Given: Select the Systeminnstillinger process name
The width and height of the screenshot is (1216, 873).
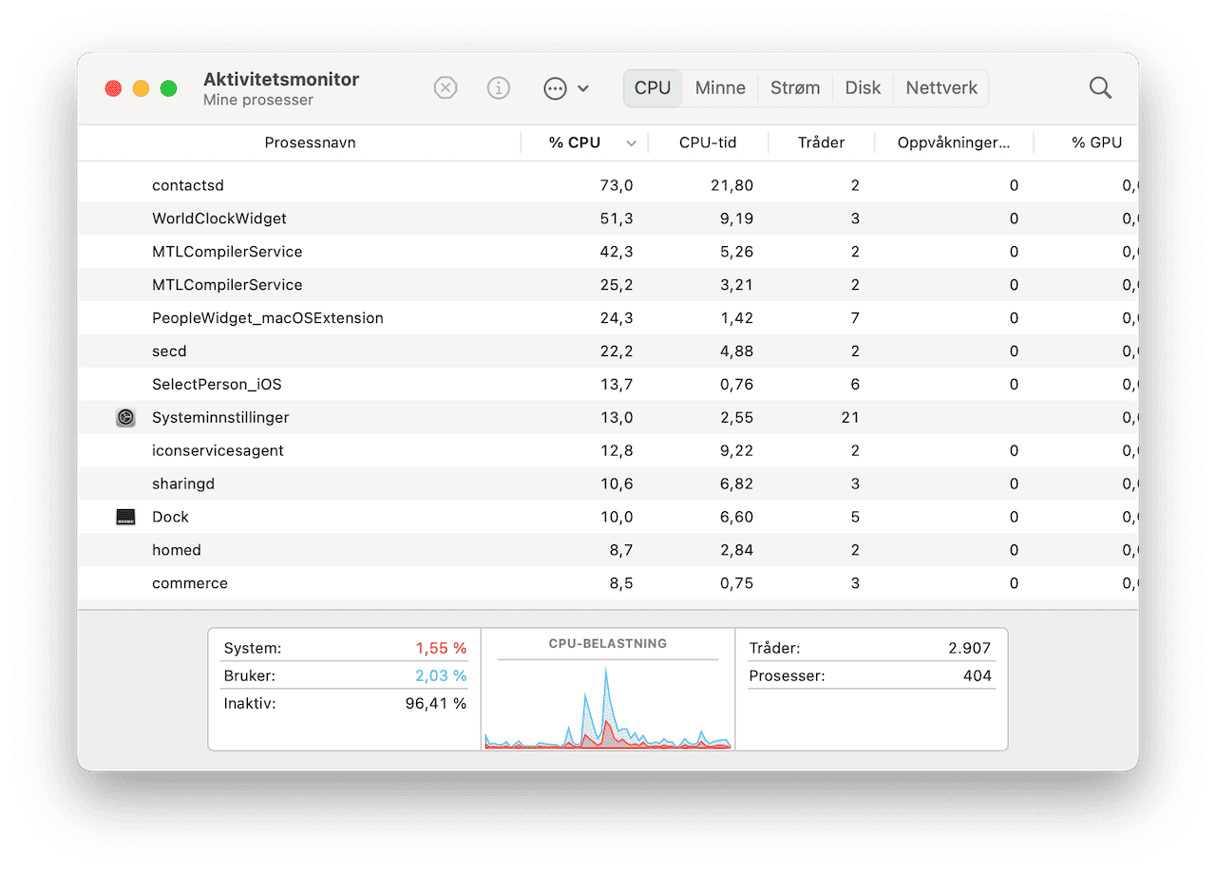Looking at the screenshot, I should click(220, 418).
